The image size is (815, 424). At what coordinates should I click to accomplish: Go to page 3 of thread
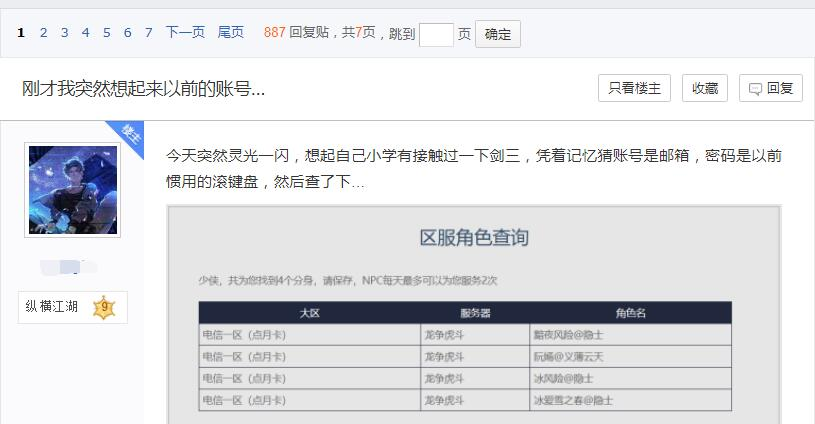click(x=64, y=33)
